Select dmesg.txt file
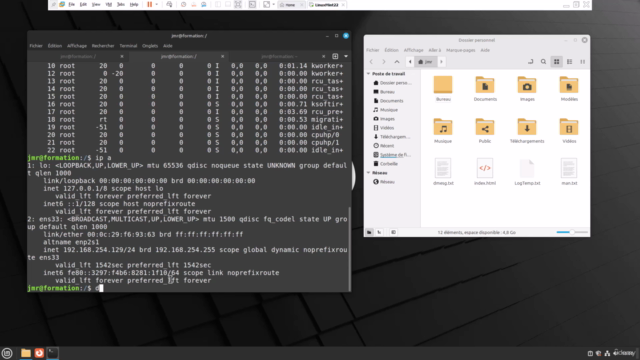 point(443,172)
